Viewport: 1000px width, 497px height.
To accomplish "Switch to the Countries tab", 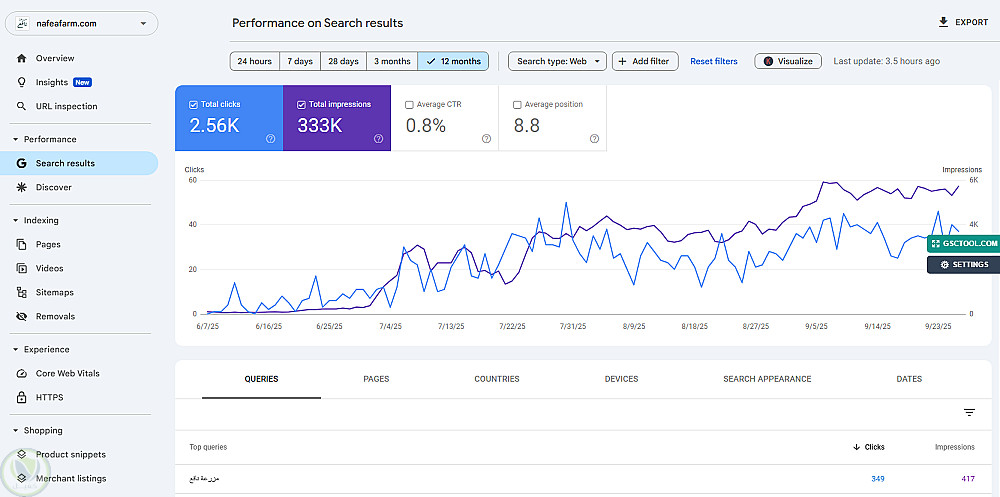I will coord(497,379).
